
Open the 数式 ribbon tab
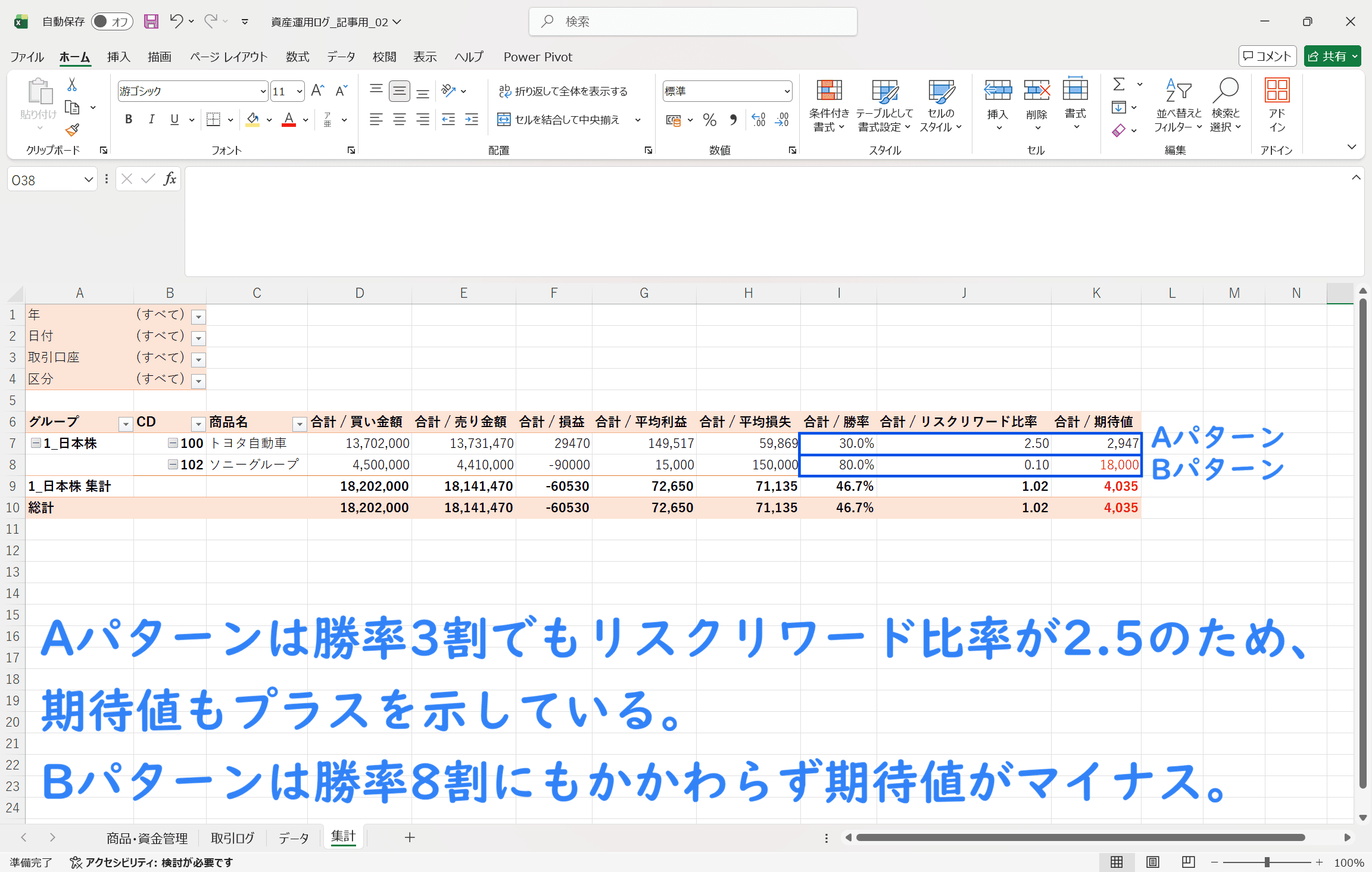(x=297, y=57)
